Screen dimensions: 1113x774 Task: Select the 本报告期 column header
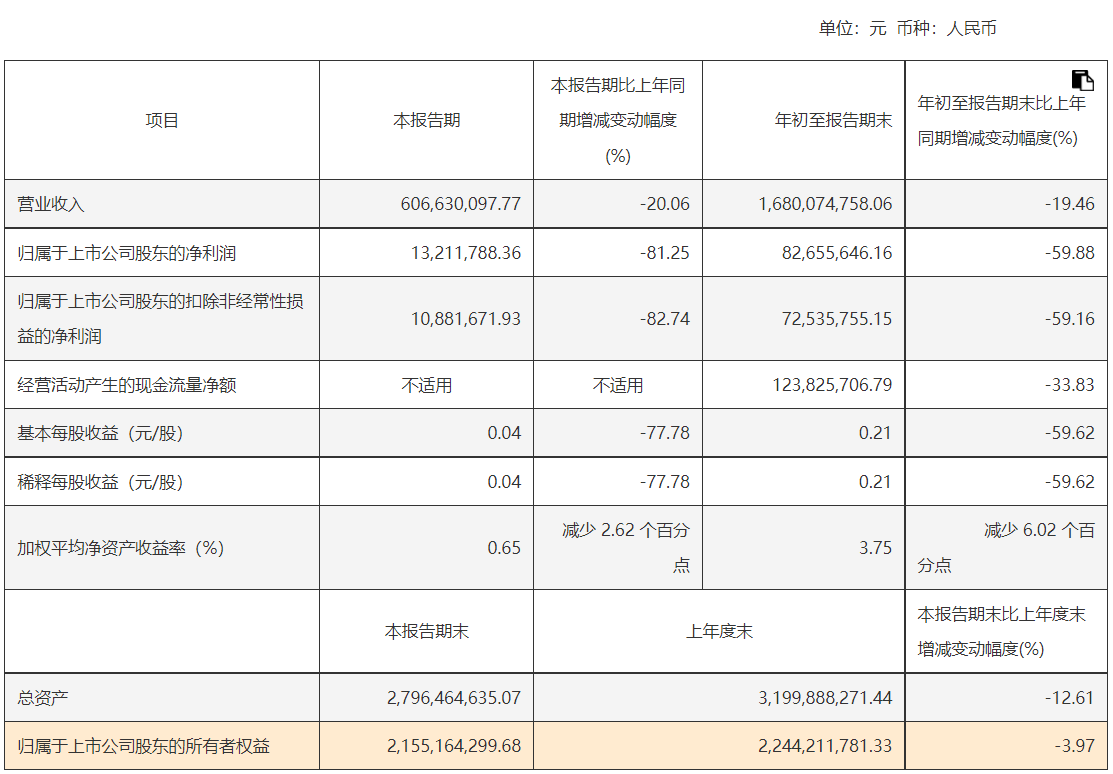(427, 121)
